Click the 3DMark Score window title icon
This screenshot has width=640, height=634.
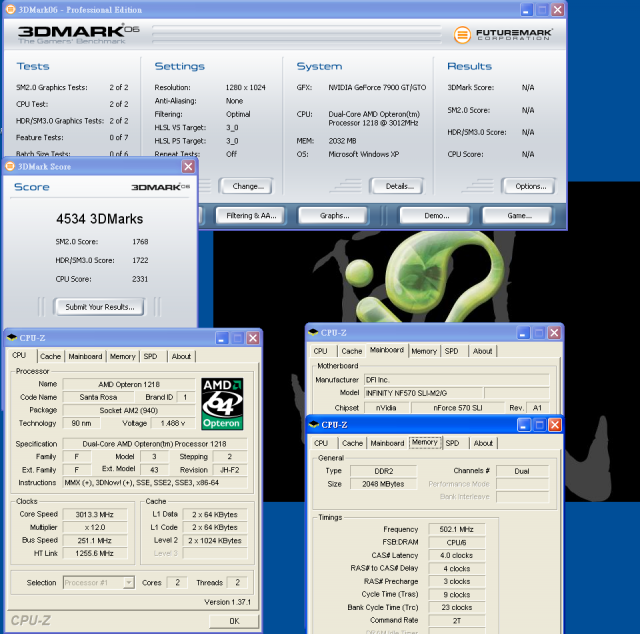click(10, 166)
